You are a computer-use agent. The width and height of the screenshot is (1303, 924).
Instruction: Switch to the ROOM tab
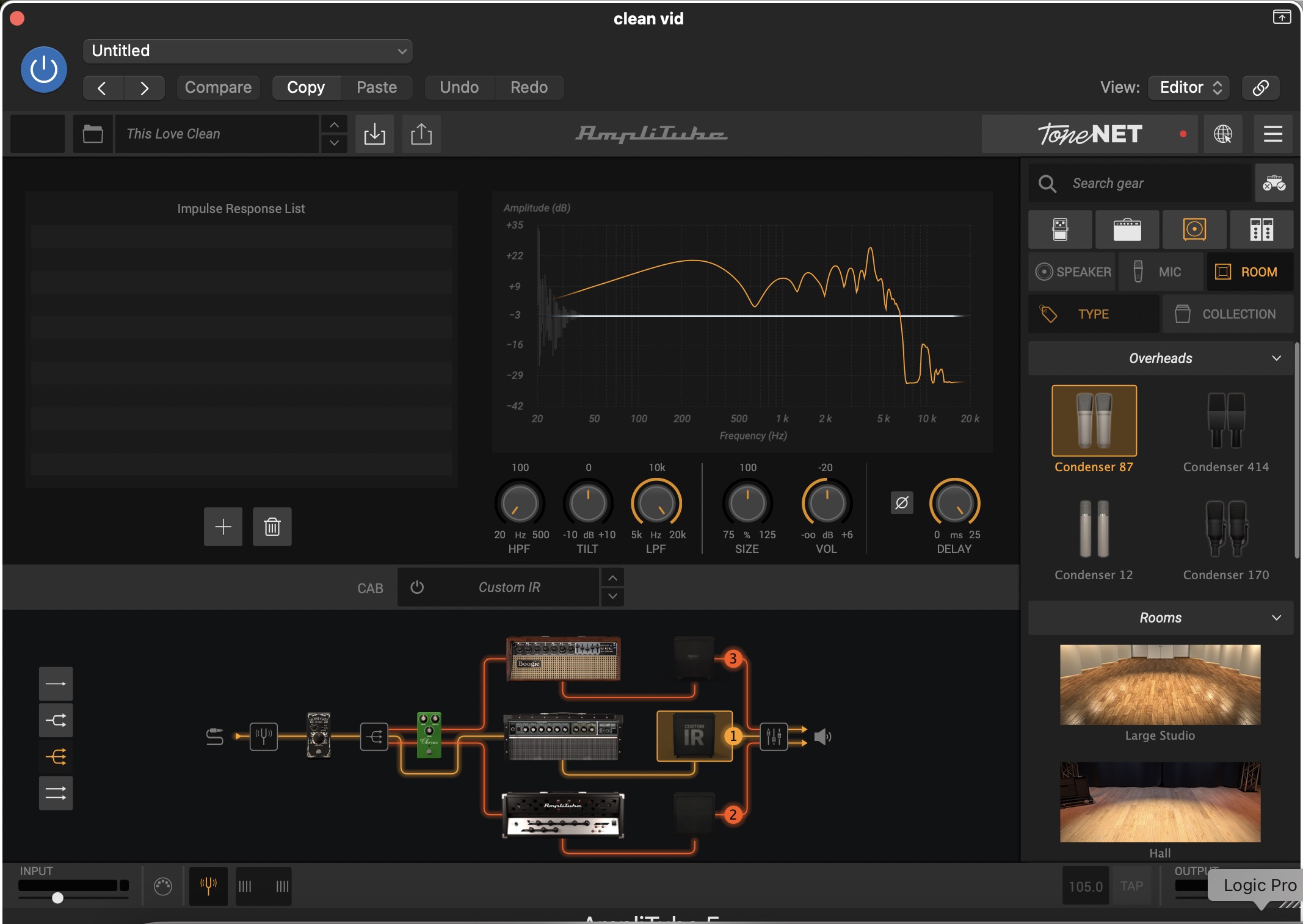point(1250,272)
